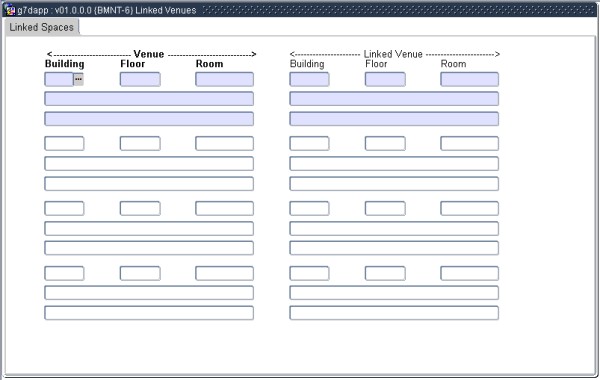Focus the highlighted Venue Building field
The image size is (600, 380).
pyautogui.click(x=59, y=79)
